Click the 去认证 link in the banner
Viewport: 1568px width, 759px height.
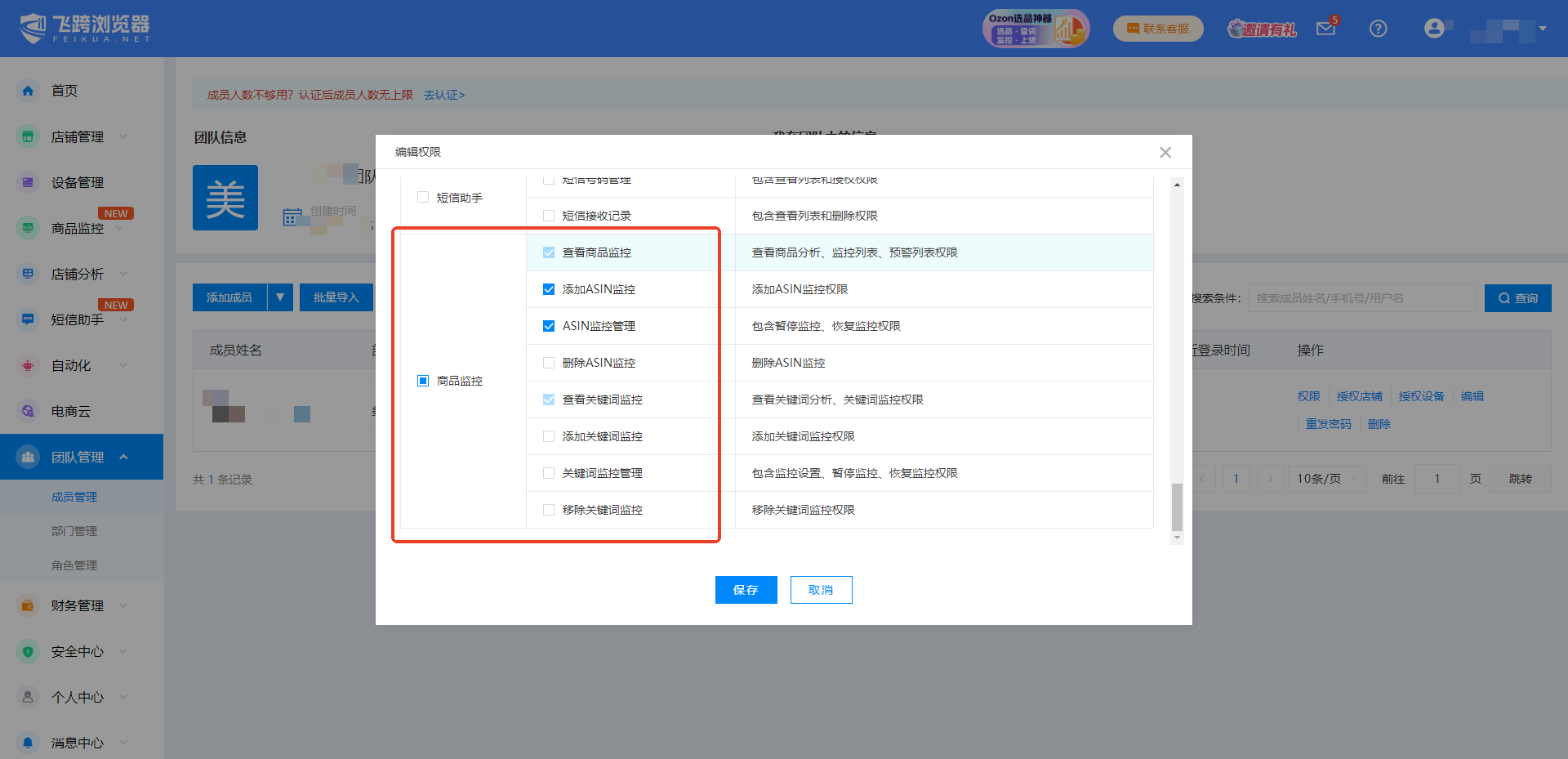[442, 95]
